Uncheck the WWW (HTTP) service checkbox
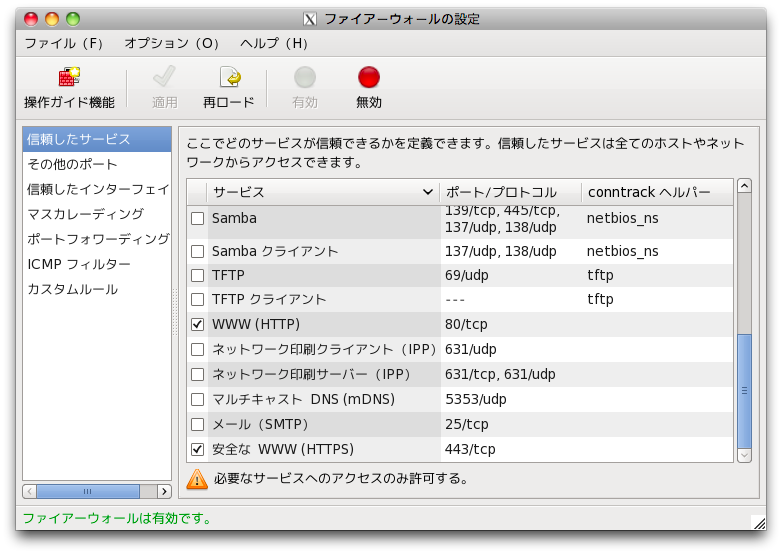The width and height of the screenshot is (782, 554). 198,325
